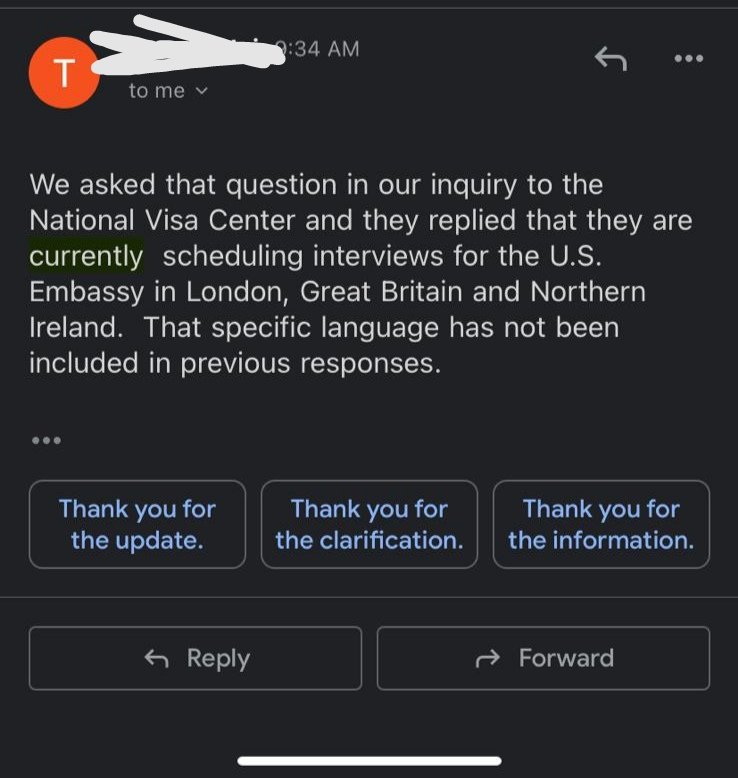Tap the "National Visa Center" text in message
This screenshot has height=778, width=738.
pyautogui.click(x=162, y=220)
